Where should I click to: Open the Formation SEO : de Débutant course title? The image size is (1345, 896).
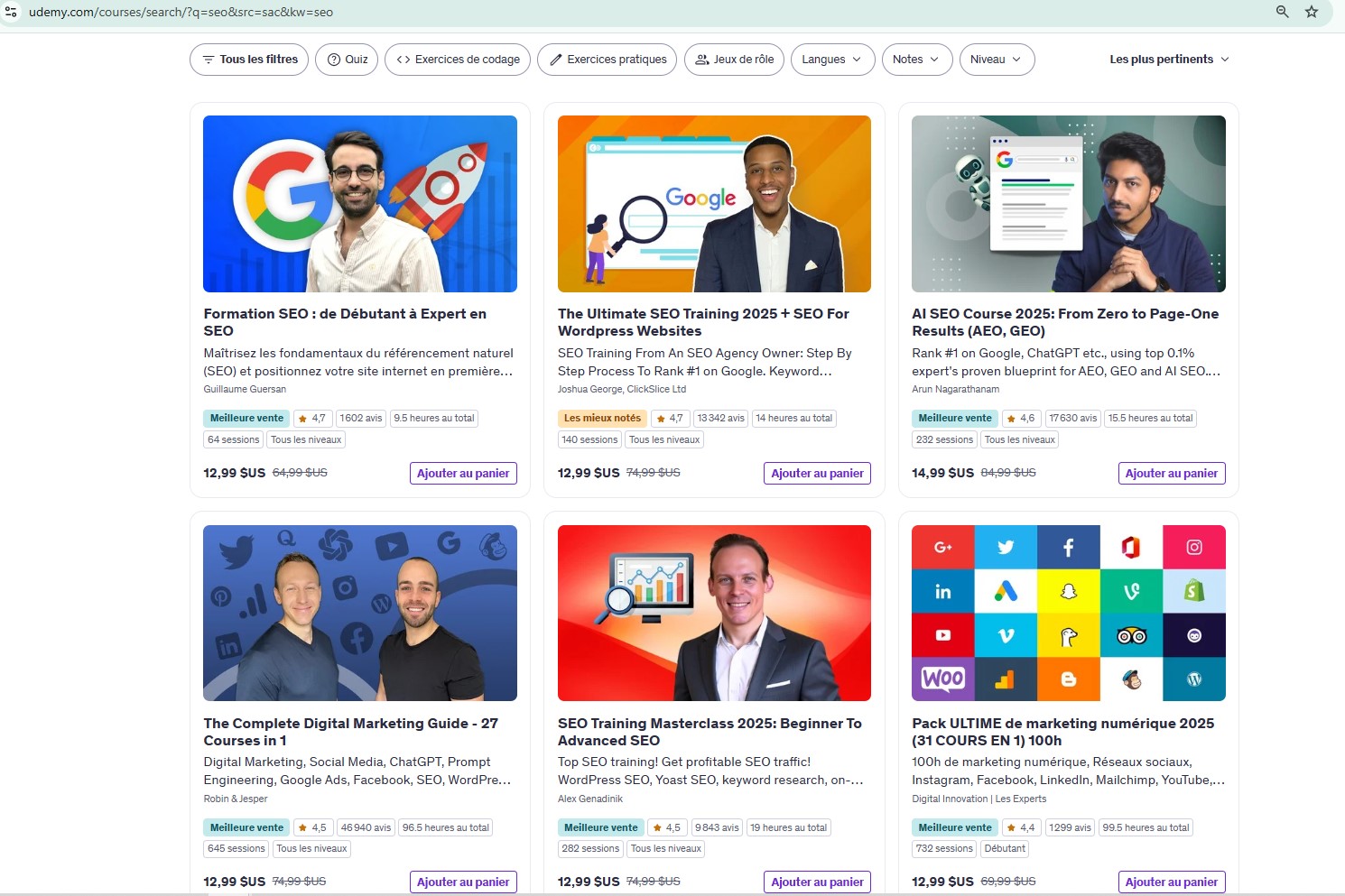tap(345, 322)
